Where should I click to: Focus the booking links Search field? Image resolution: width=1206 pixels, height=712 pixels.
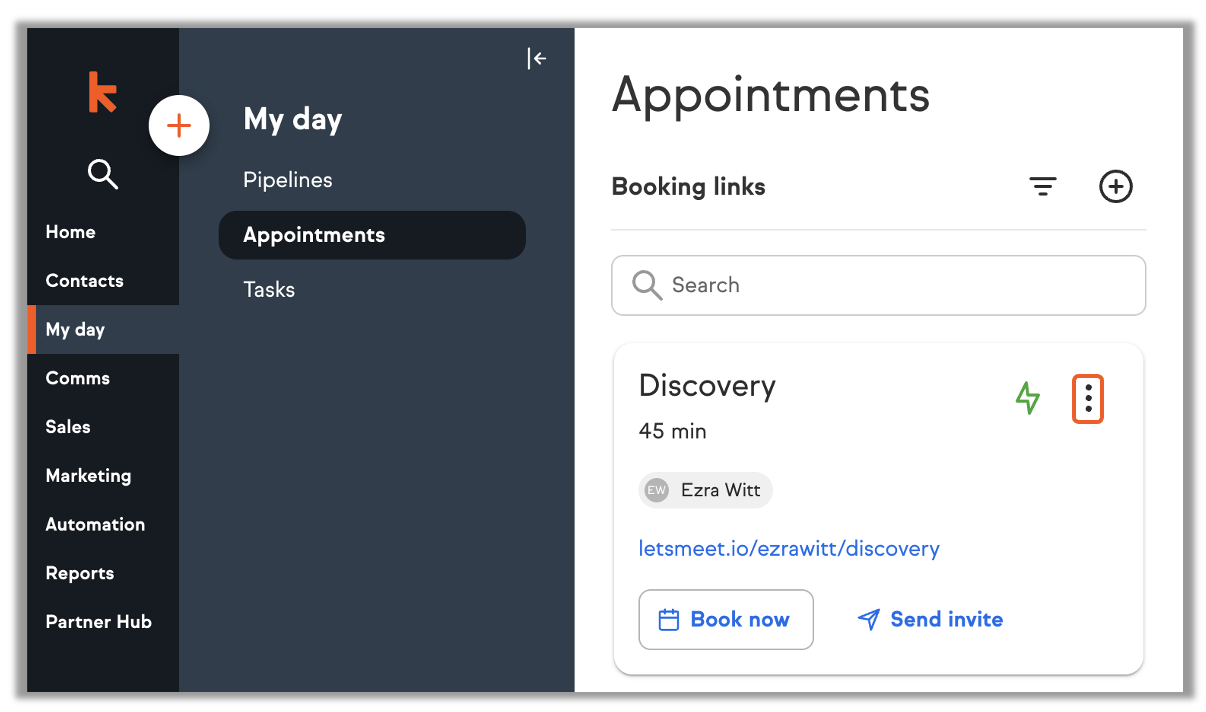(x=878, y=285)
